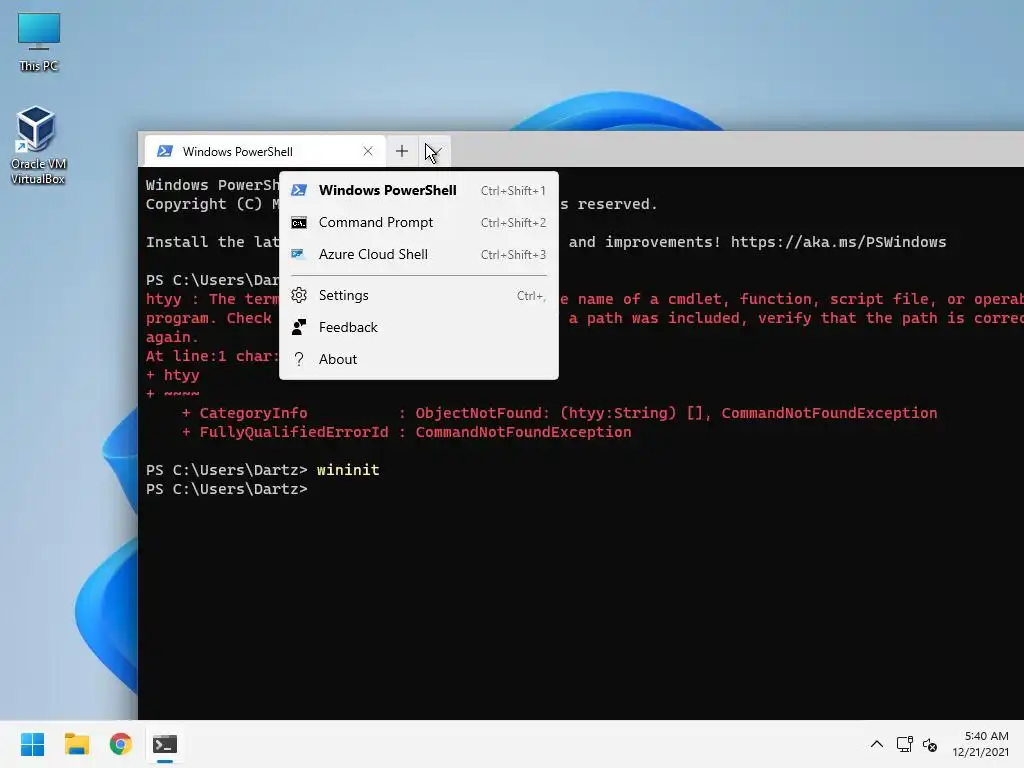The width and height of the screenshot is (1024, 768).
Task: Select the Windows PowerShell tab
Action: (264, 152)
